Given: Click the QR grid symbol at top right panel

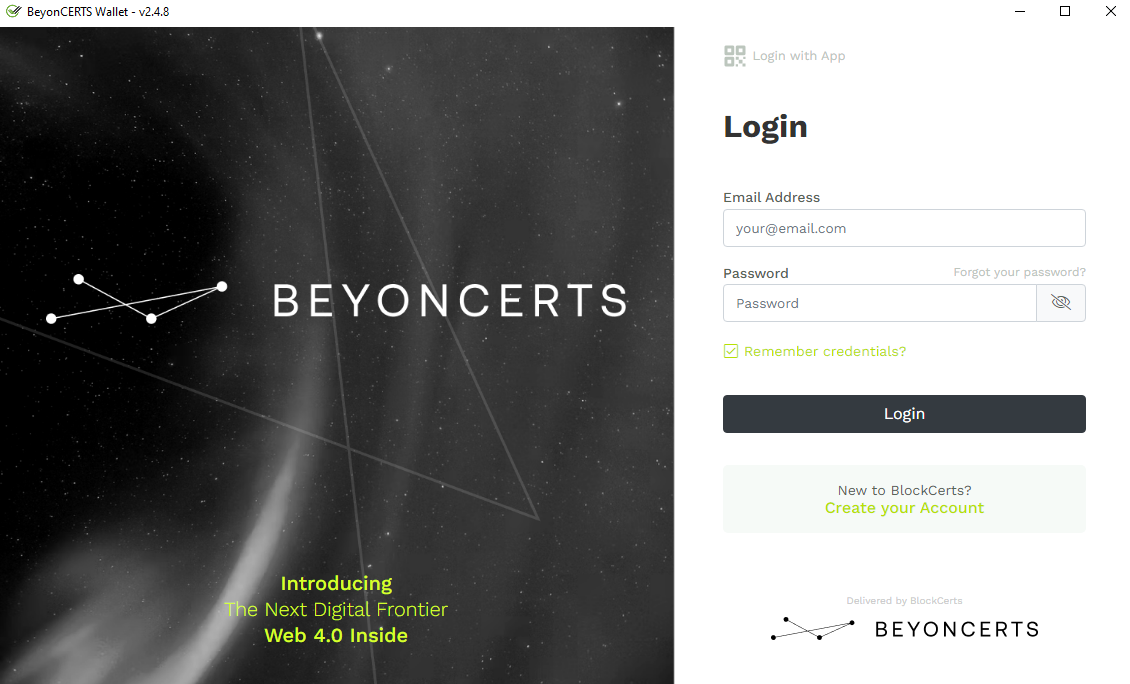Looking at the screenshot, I should [x=734, y=56].
